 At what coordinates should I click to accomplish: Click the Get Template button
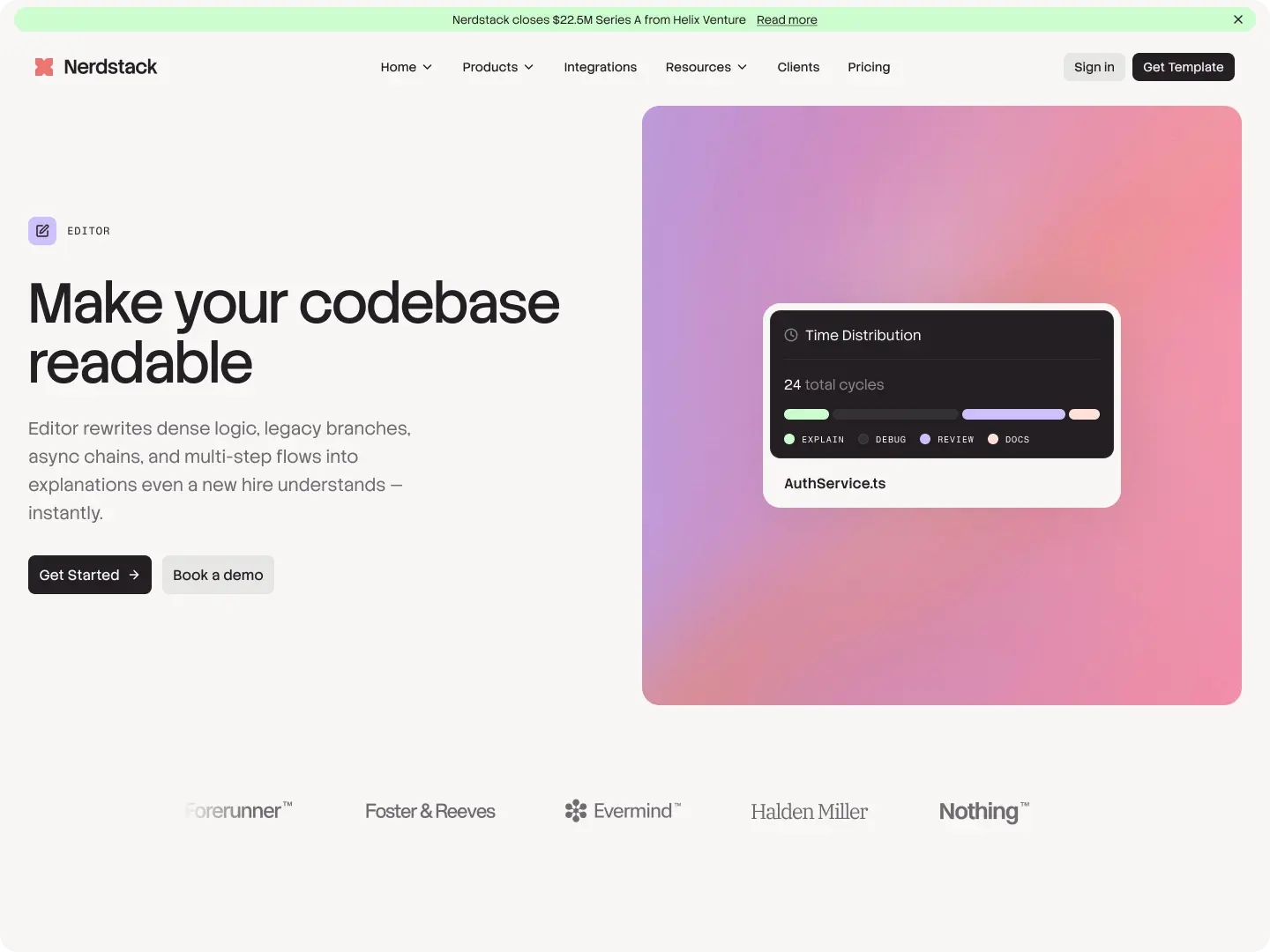pos(1184,67)
